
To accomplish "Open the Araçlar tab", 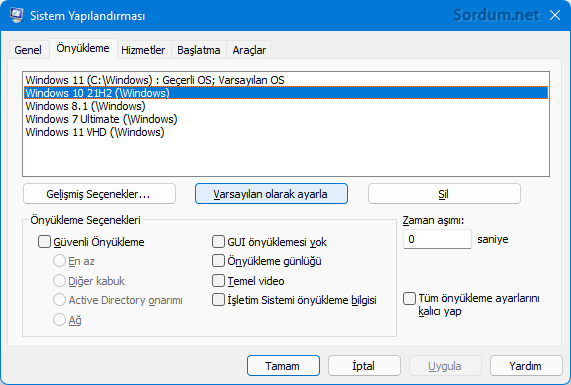I will point(249,50).
